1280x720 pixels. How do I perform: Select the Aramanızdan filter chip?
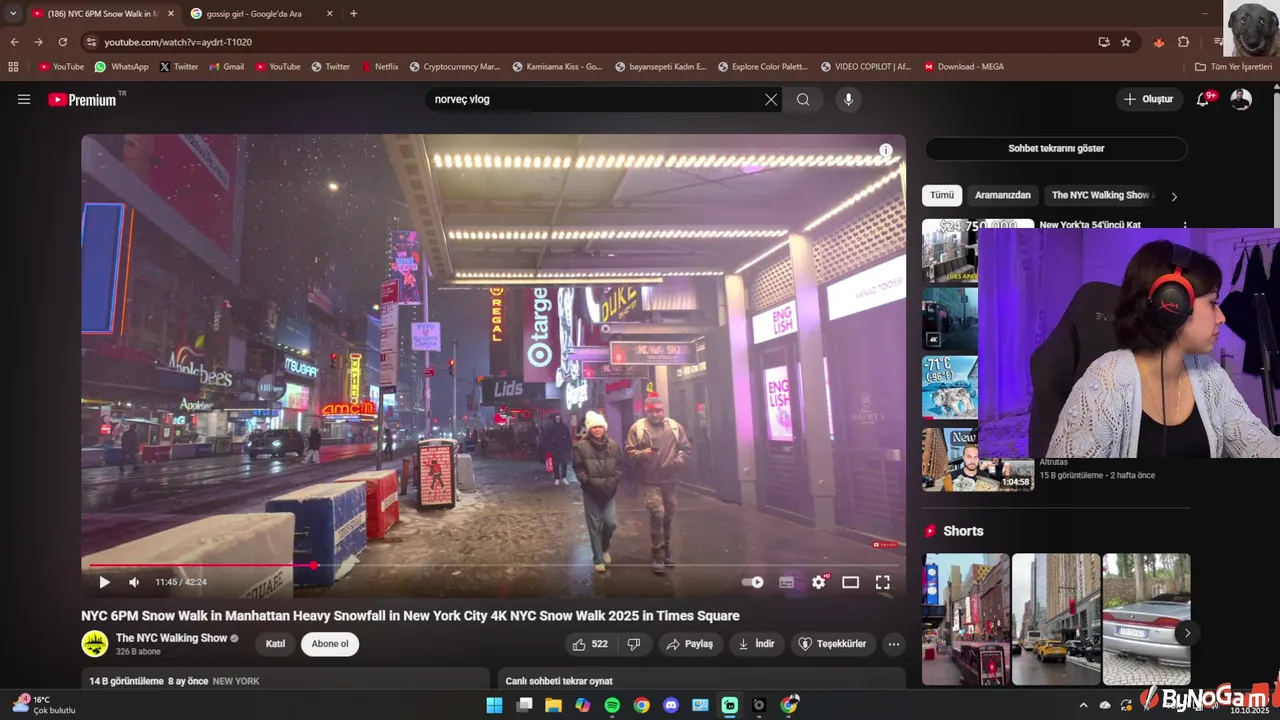[1002, 195]
